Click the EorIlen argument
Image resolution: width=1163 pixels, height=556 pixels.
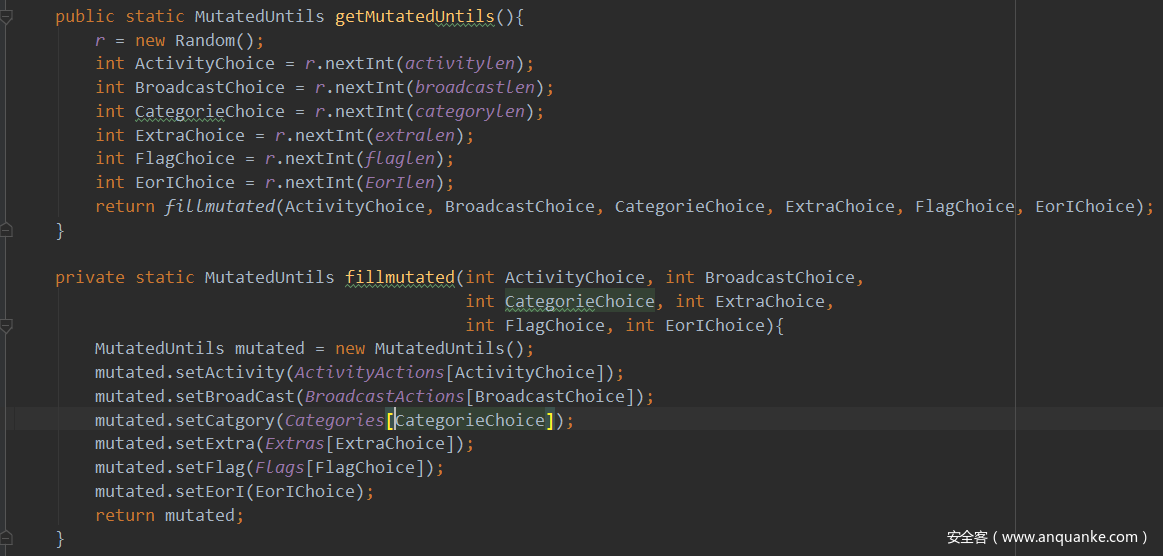click(x=404, y=182)
